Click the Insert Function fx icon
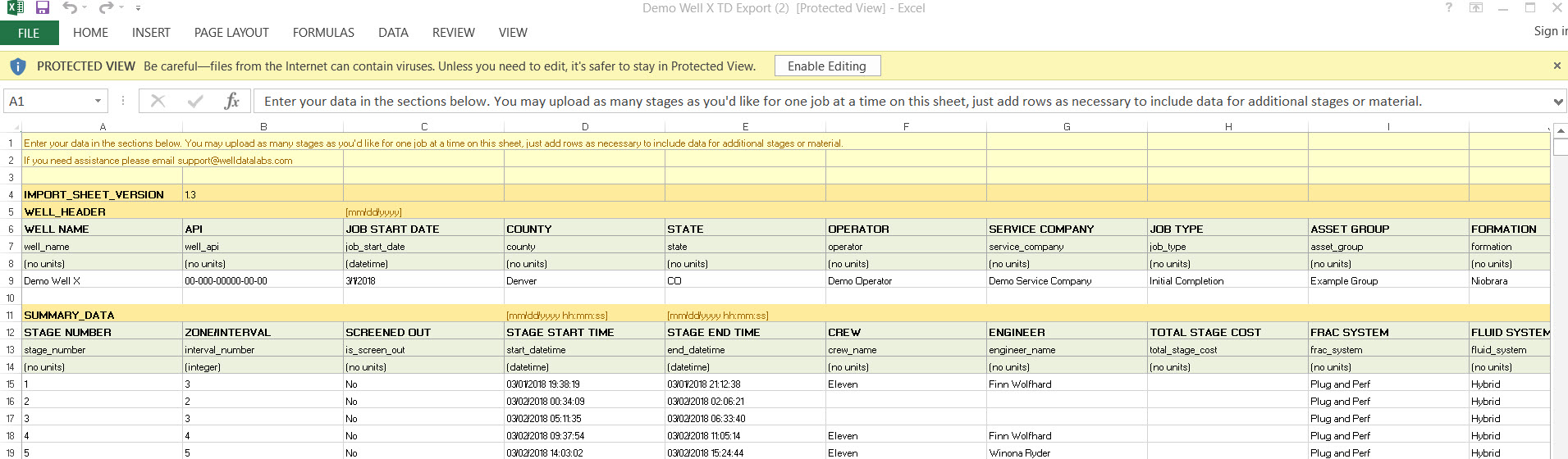Viewport: 1568px width, 459px height. (231, 101)
